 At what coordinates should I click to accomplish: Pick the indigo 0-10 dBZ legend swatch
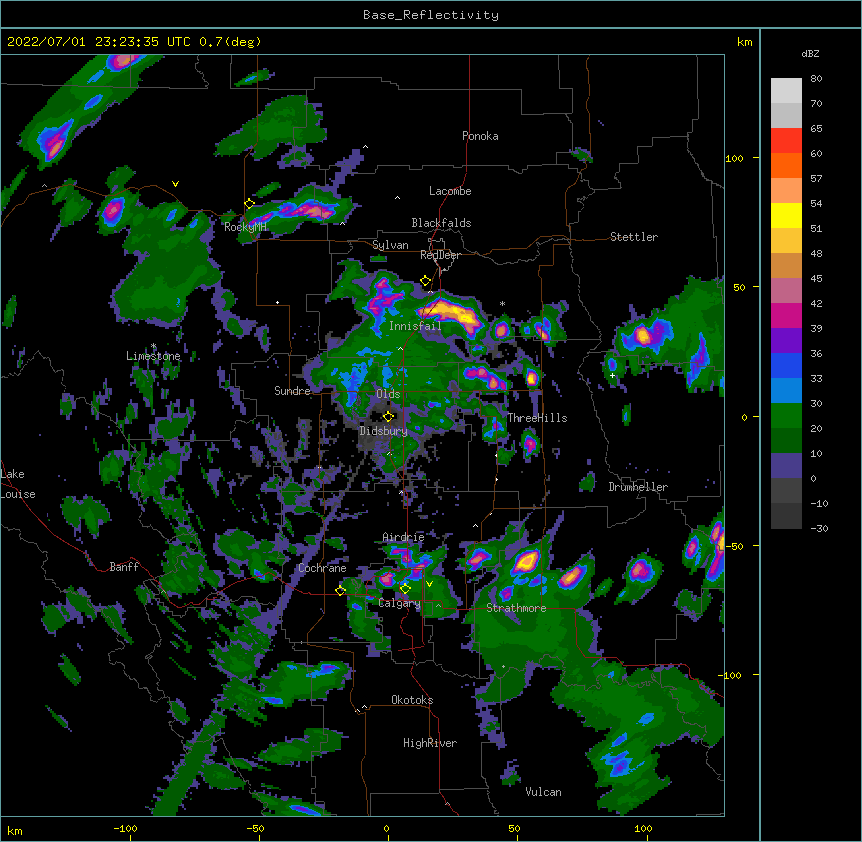tap(786, 466)
